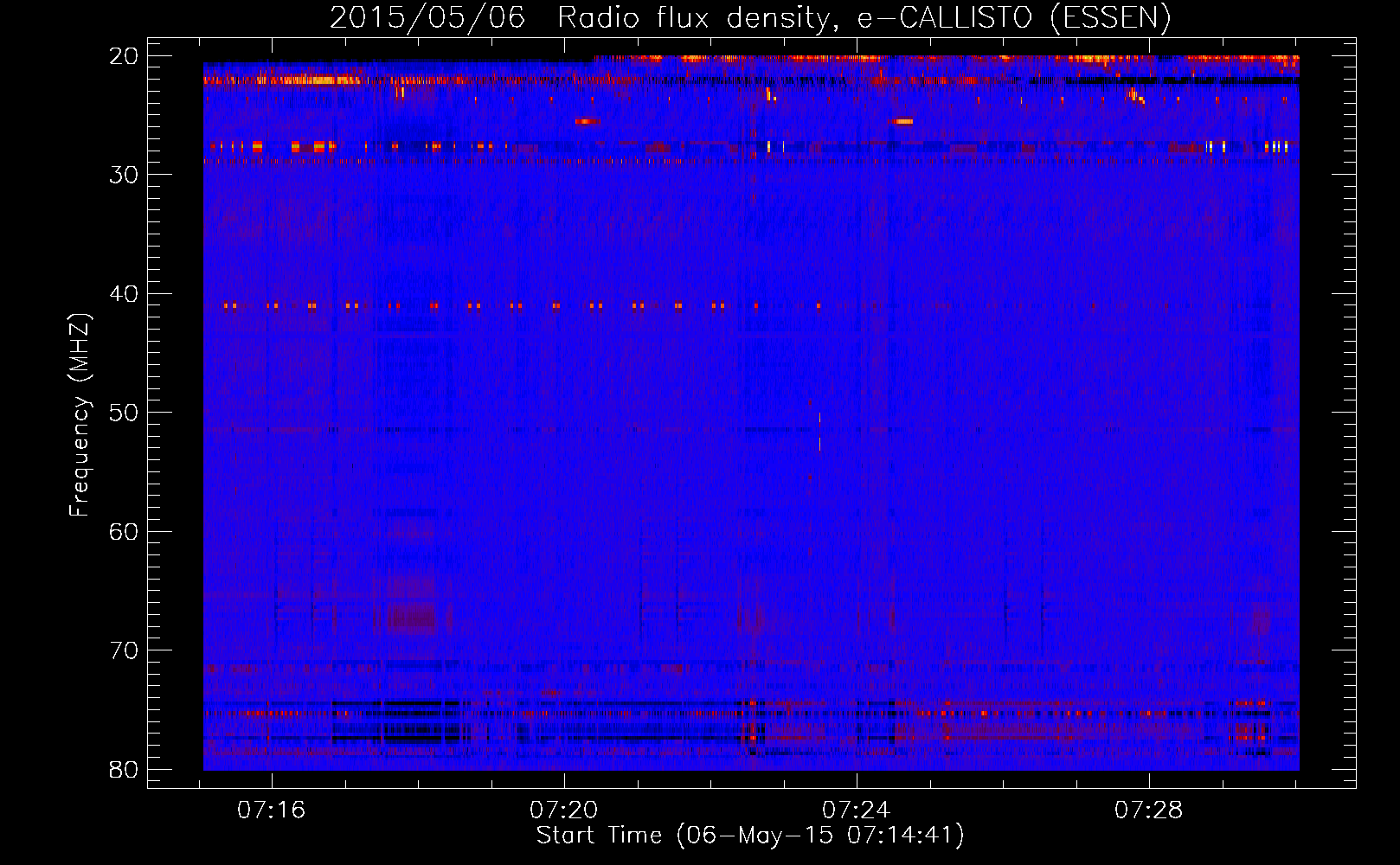Click the 07:16 time axis label

point(272,811)
